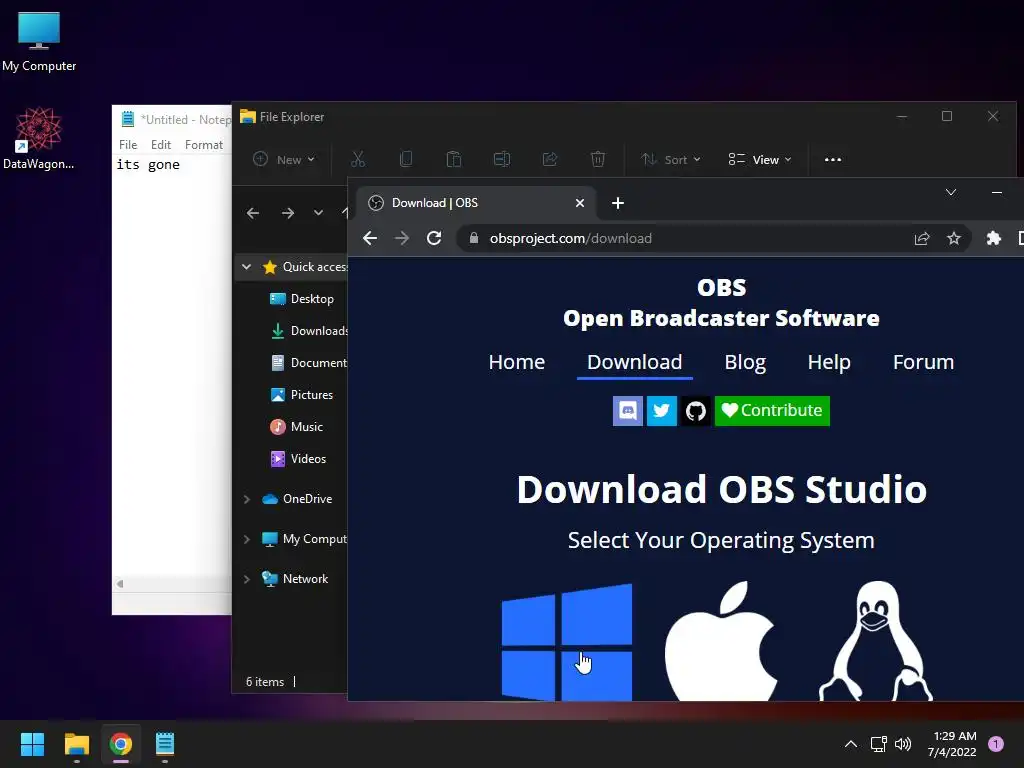Click the Notepad taskbar icon
Image resolution: width=1024 pixels, height=768 pixels.
165,744
